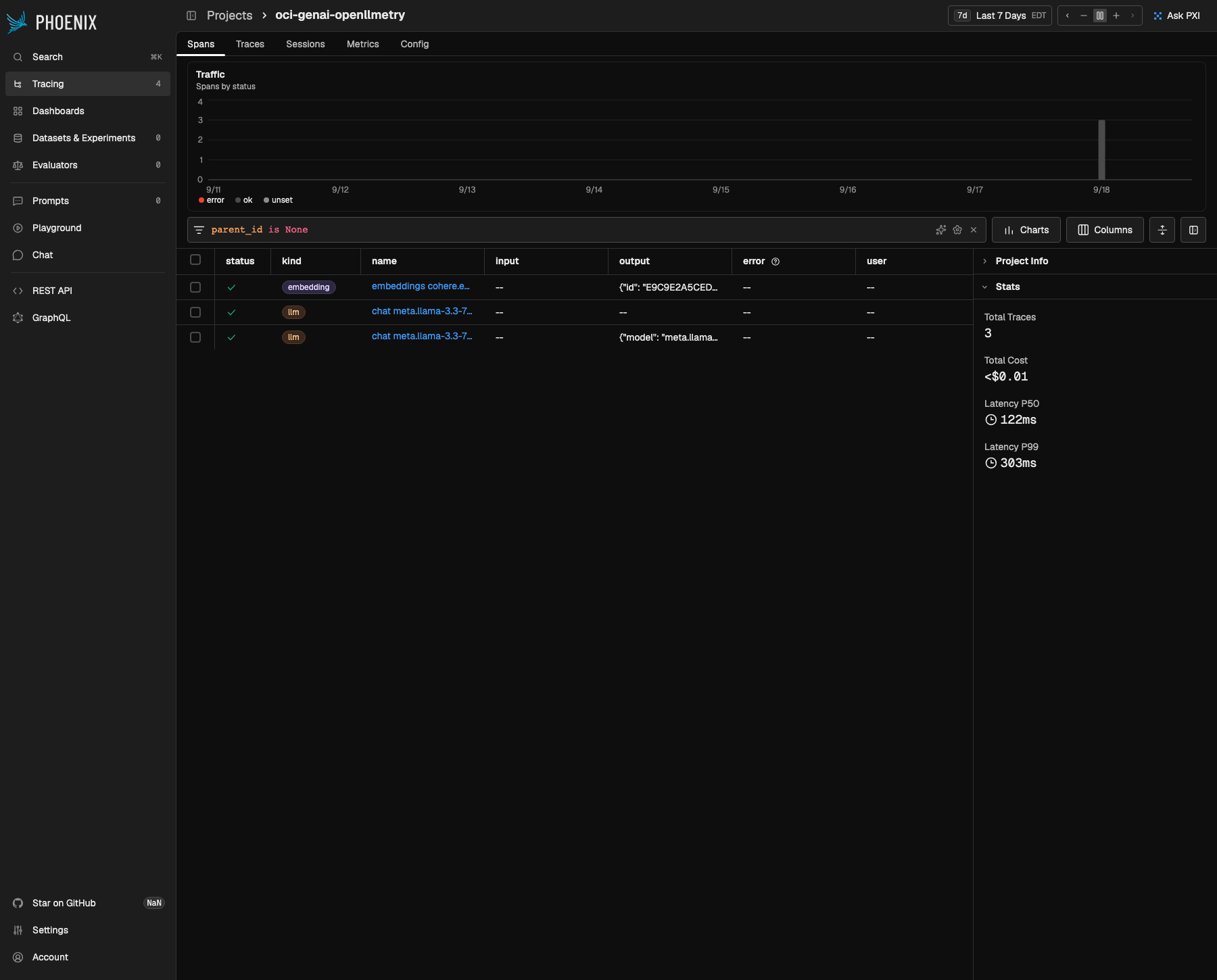Open the error column help icon
Viewport: 1217px width, 980px height.
775,262
